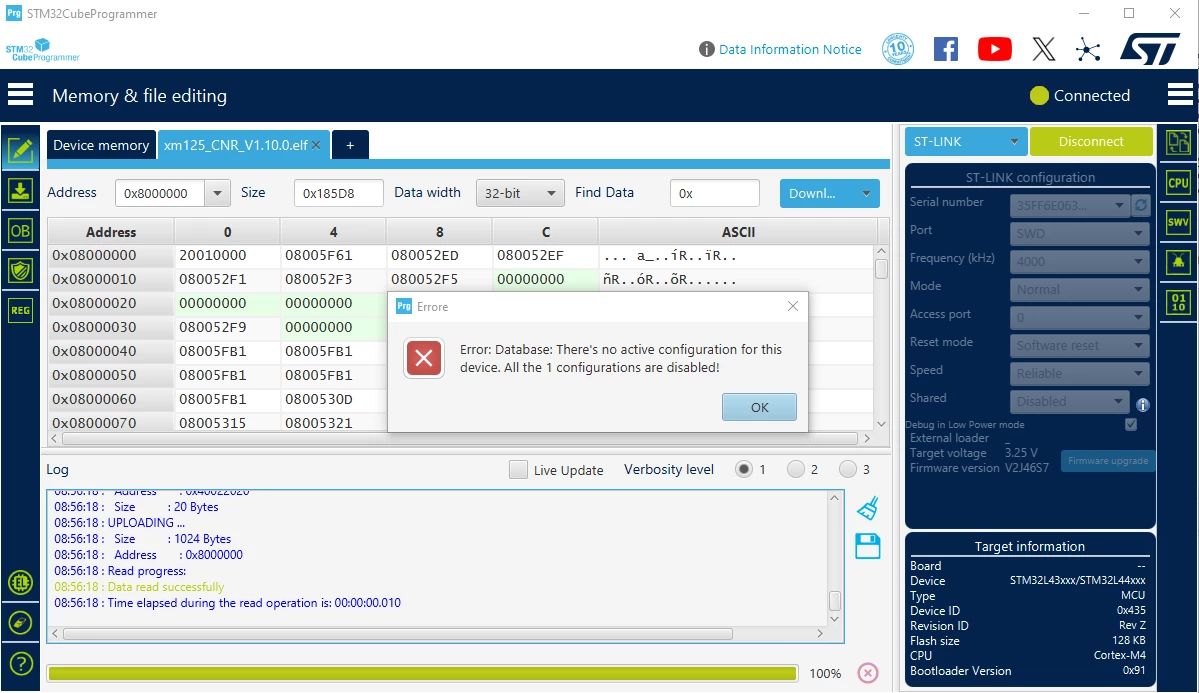
Task: Open the Mode Normal dropdown
Action: (1079, 289)
